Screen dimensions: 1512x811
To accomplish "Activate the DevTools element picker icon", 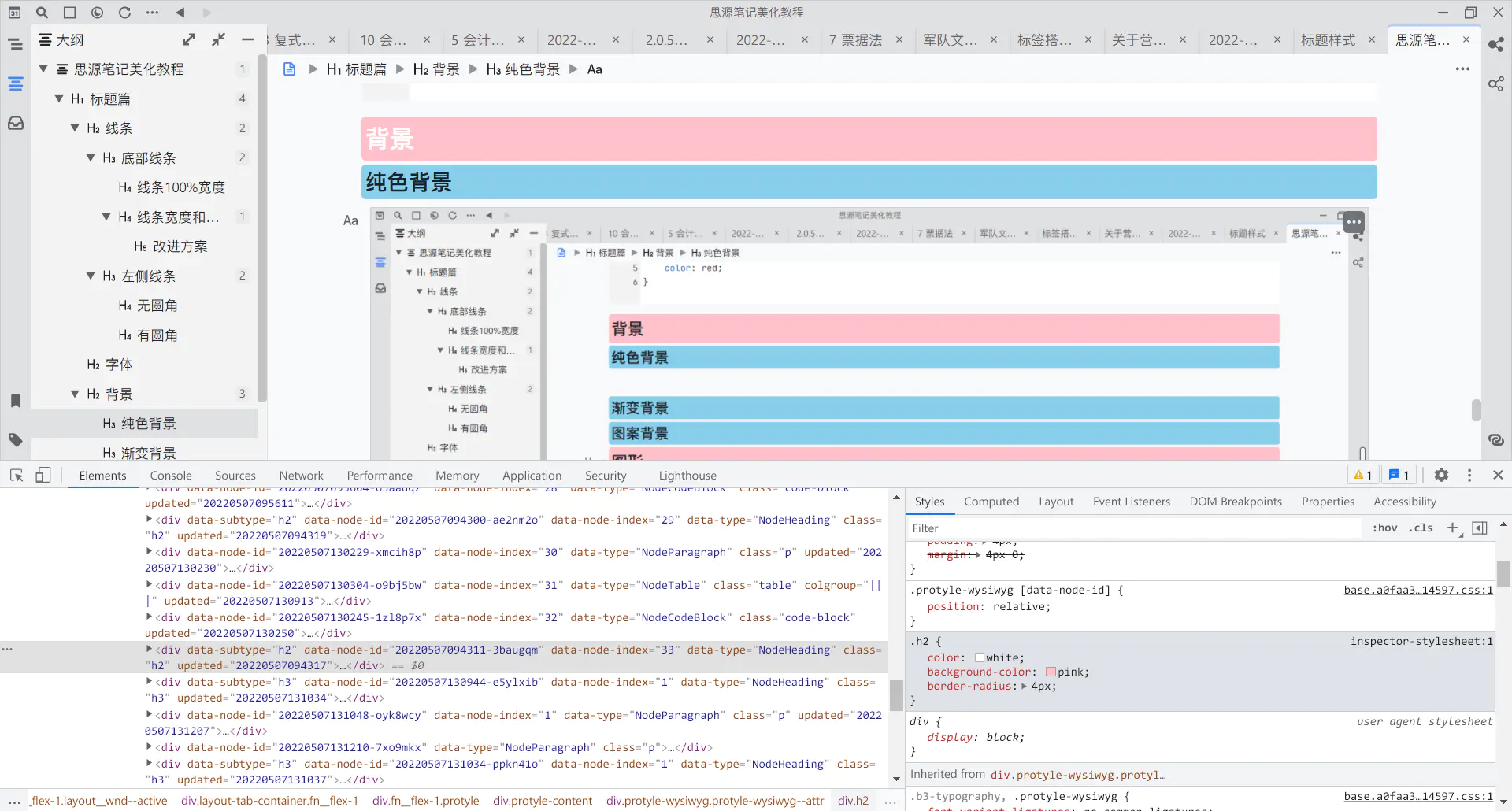I will click(17, 475).
